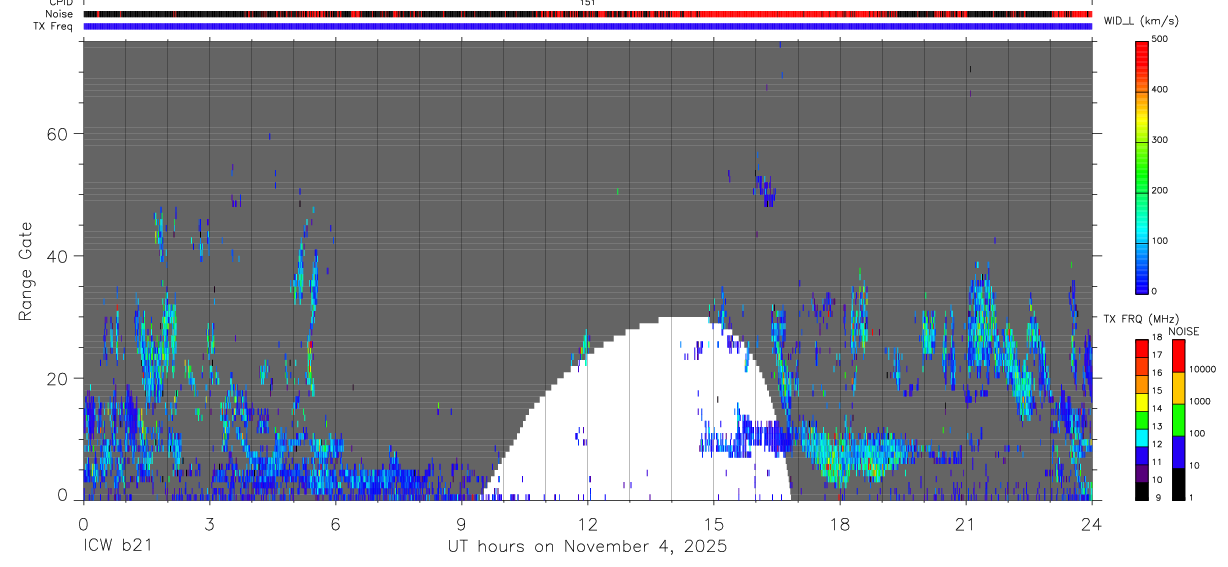Click the 300 tick on the width colorbar
The image size is (1228, 567).
click(1160, 140)
